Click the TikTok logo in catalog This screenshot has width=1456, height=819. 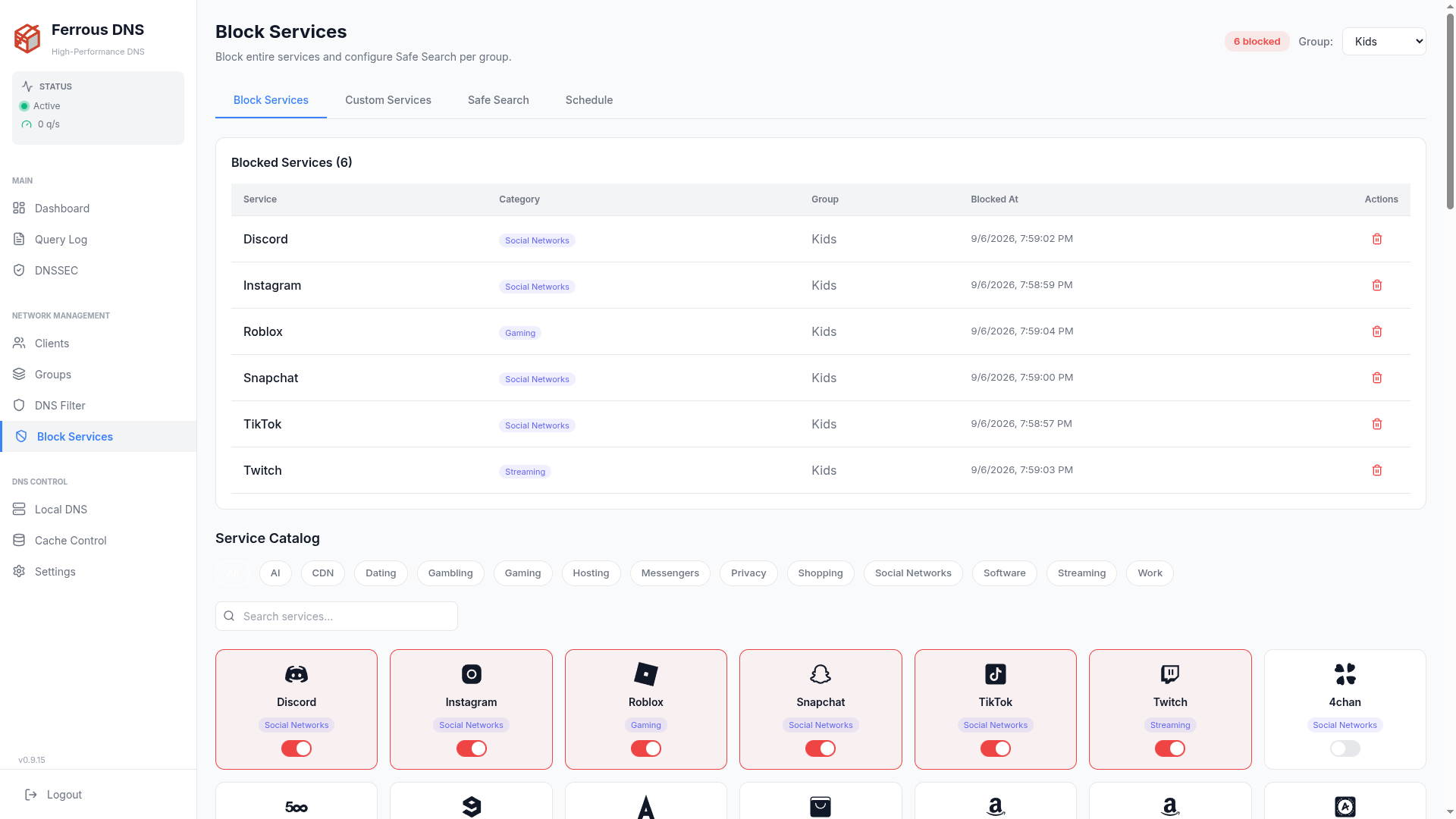point(996,673)
